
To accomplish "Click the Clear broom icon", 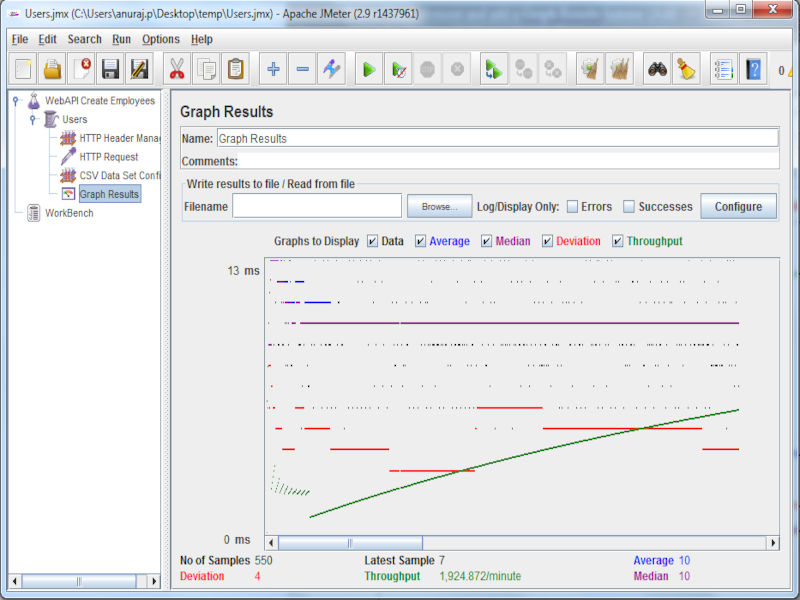I will 590,68.
